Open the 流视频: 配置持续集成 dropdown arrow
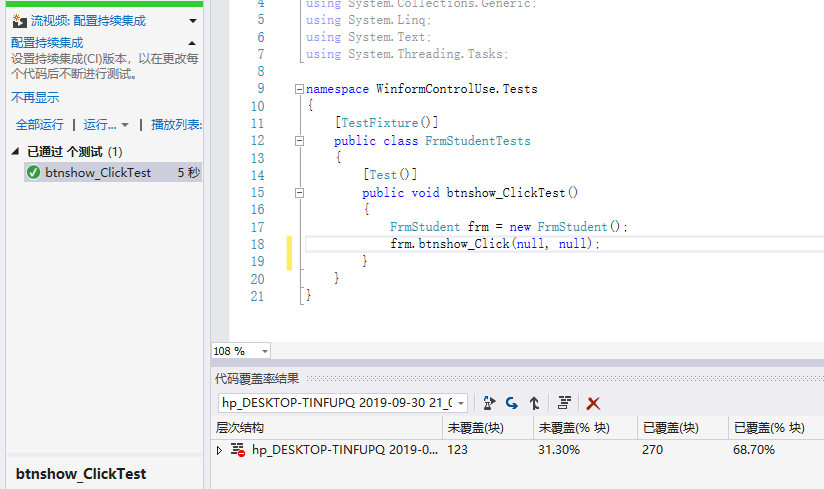The image size is (824, 489). pyautogui.click(x=193, y=21)
